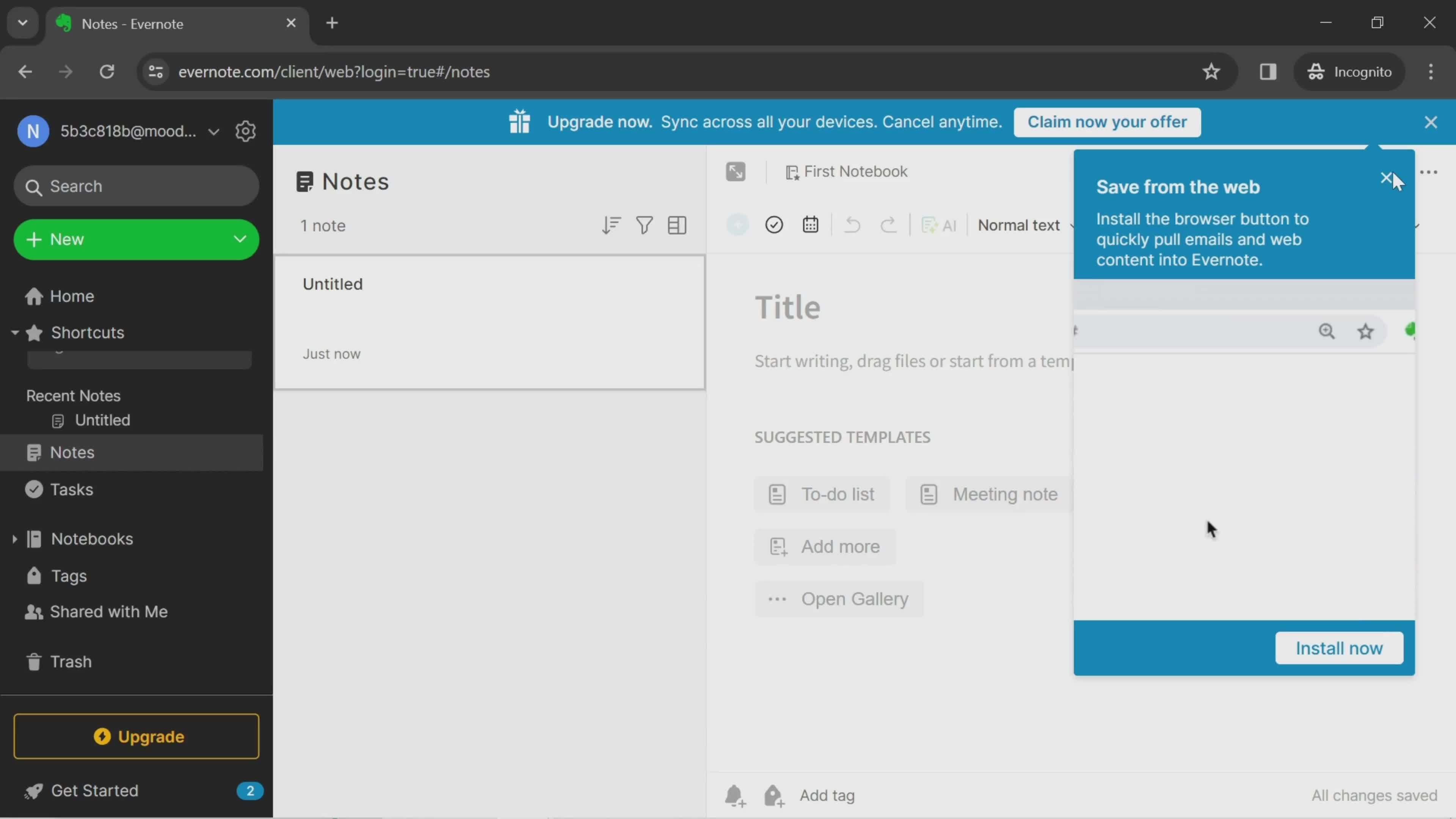The height and width of the screenshot is (819, 1456).
Task: Click Add more templates
Action: (x=825, y=546)
